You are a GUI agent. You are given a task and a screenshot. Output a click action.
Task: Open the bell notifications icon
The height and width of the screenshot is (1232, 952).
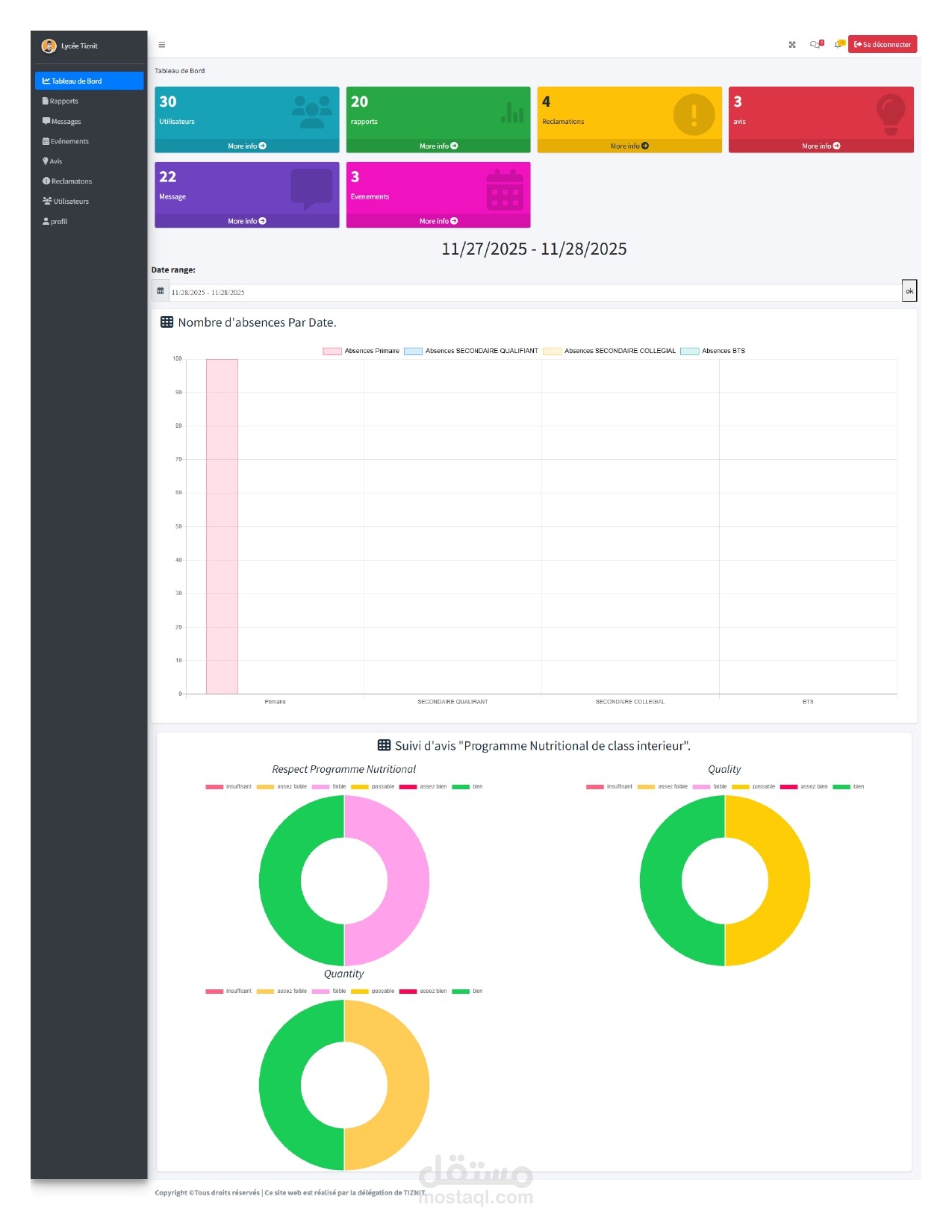pyautogui.click(x=838, y=45)
